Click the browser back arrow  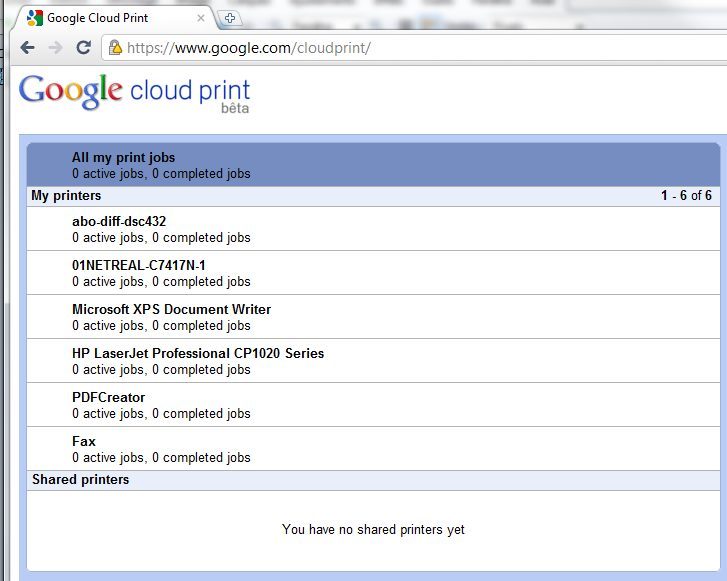[x=27, y=47]
